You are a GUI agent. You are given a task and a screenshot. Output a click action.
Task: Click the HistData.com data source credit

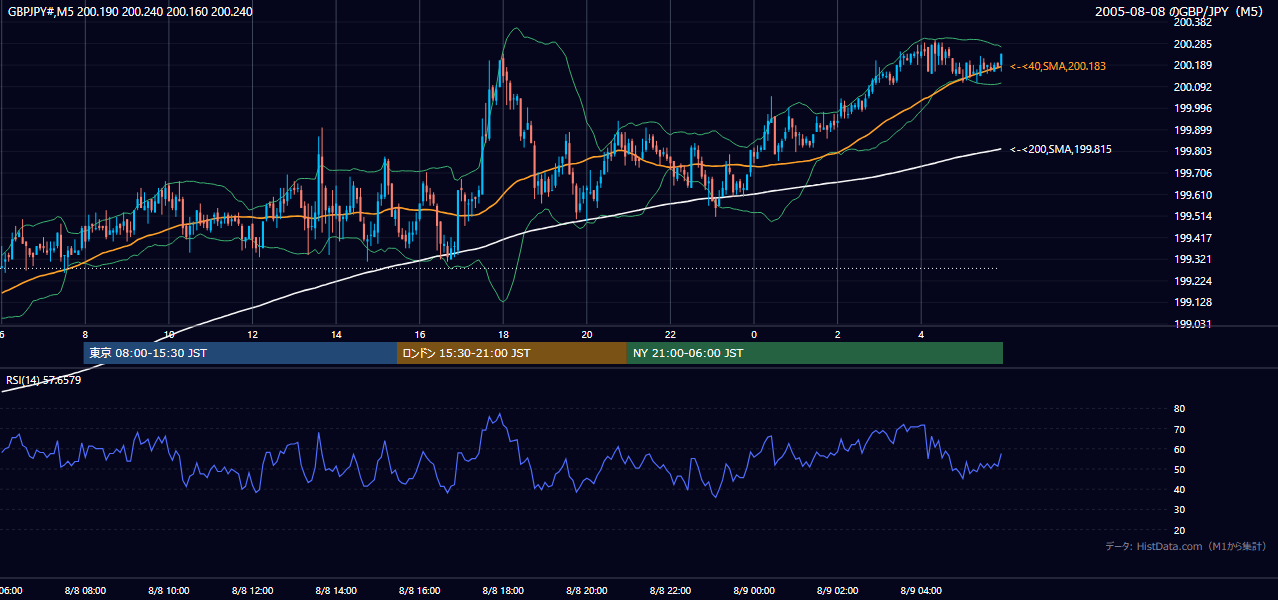(1186, 546)
